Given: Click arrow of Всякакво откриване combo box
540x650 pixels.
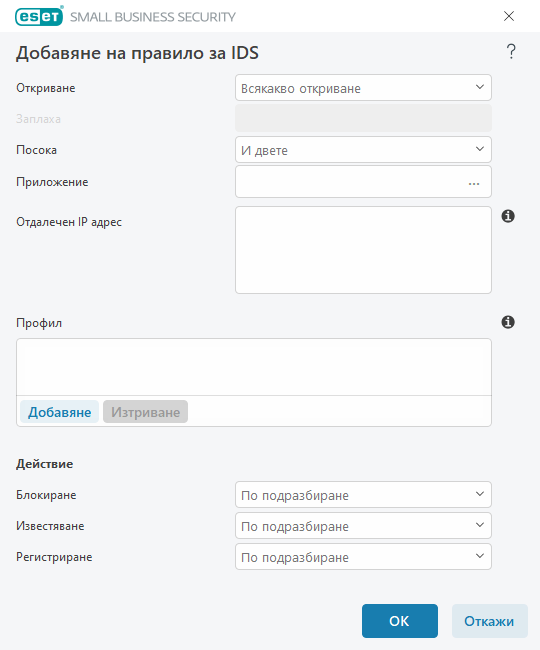Looking at the screenshot, I should coord(479,87).
